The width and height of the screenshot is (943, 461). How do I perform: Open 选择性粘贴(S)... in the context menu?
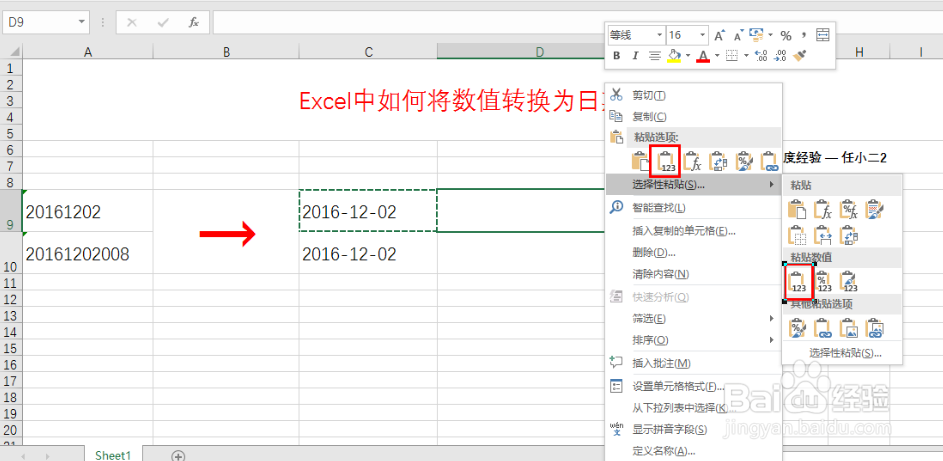coord(693,185)
